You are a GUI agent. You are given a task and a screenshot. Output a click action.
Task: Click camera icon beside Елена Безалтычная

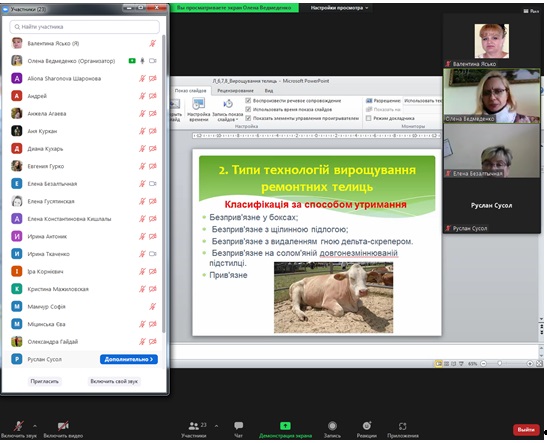pos(152,183)
